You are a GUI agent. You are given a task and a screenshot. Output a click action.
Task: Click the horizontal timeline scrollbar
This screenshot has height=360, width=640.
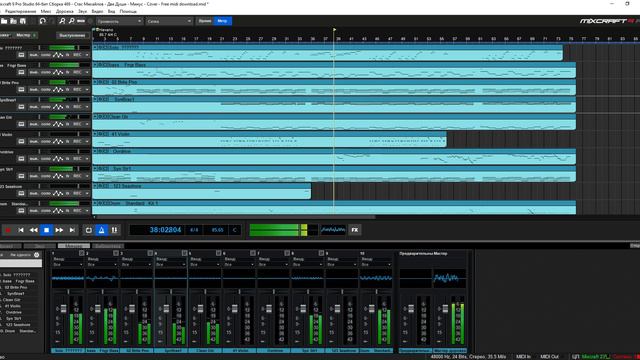235,217
